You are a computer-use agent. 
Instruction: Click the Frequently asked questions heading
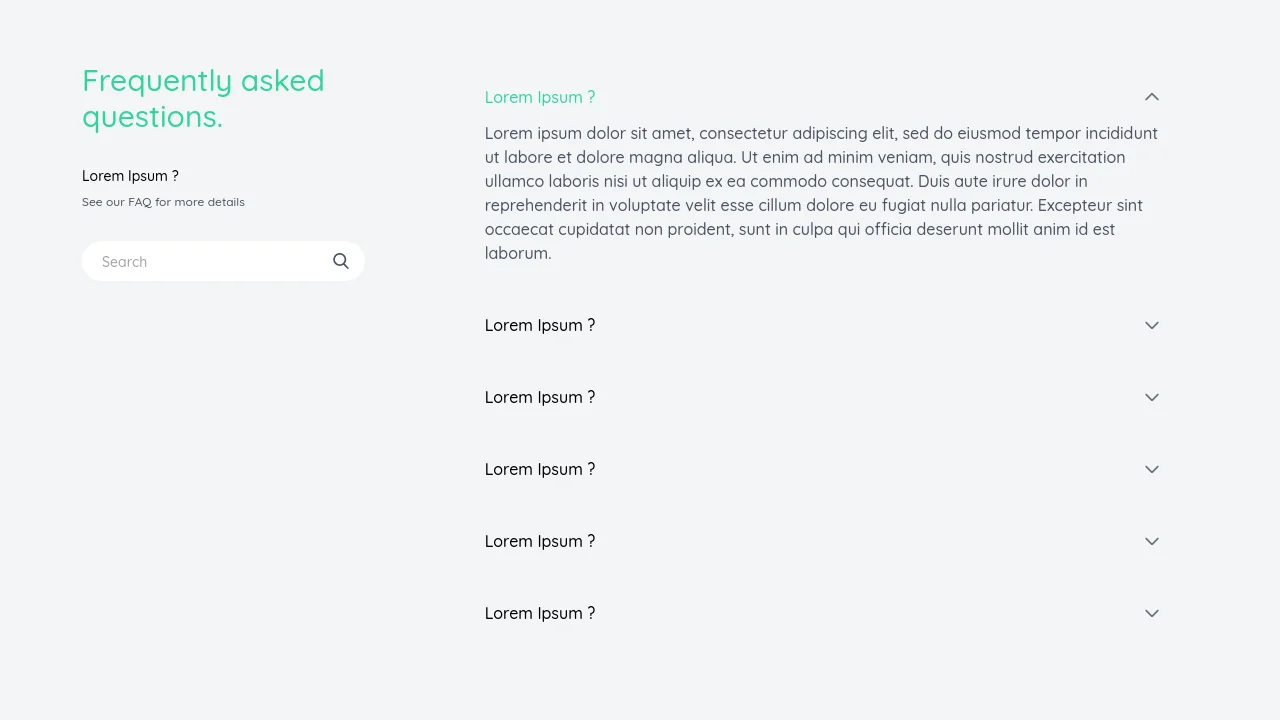point(203,98)
